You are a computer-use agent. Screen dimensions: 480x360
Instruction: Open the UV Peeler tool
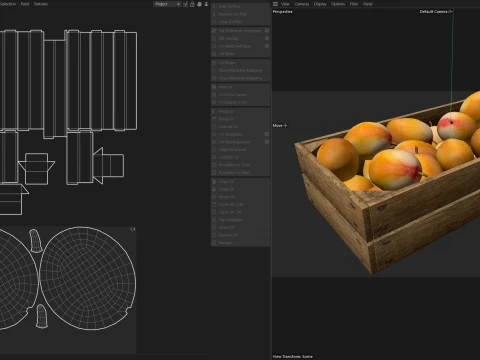point(240,63)
